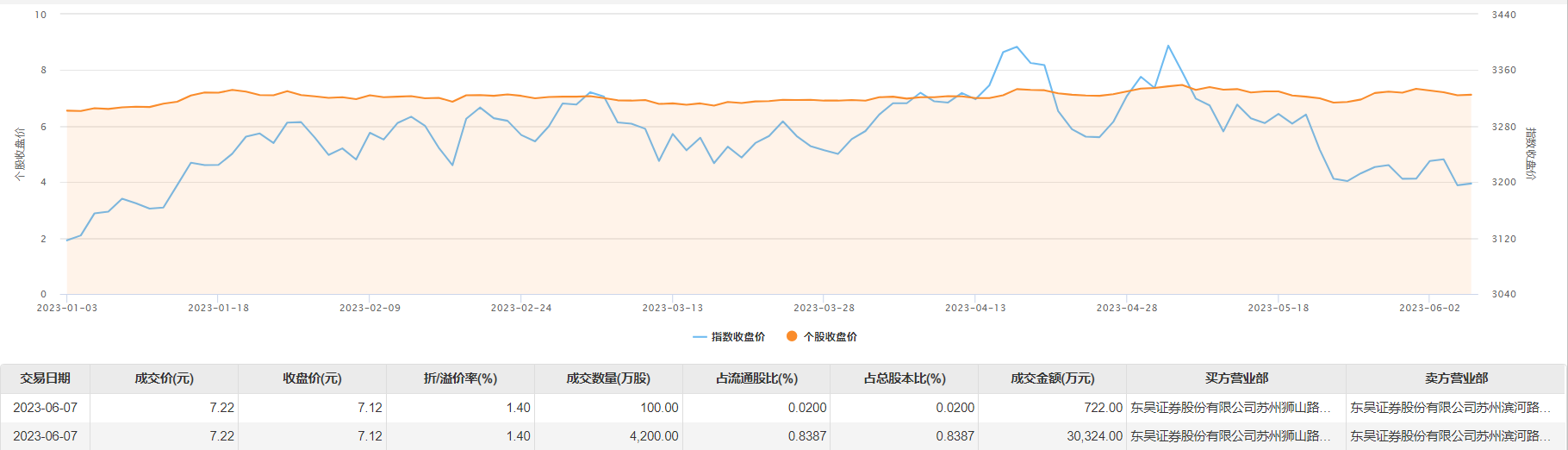The width and height of the screenshot is (1568, 450).
Task: Click the 成交金额(万元) column header
Action: [1052, 378]
